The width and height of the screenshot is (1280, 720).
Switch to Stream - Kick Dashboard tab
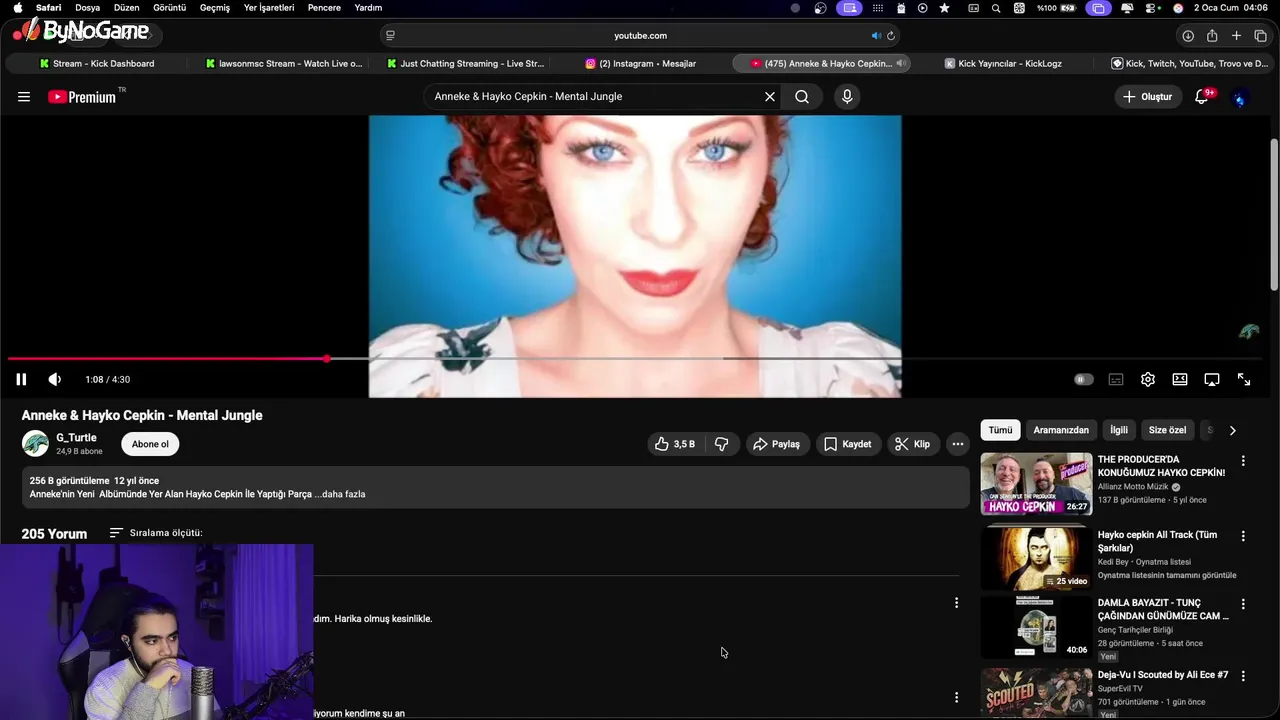click(x=97, y=63)
